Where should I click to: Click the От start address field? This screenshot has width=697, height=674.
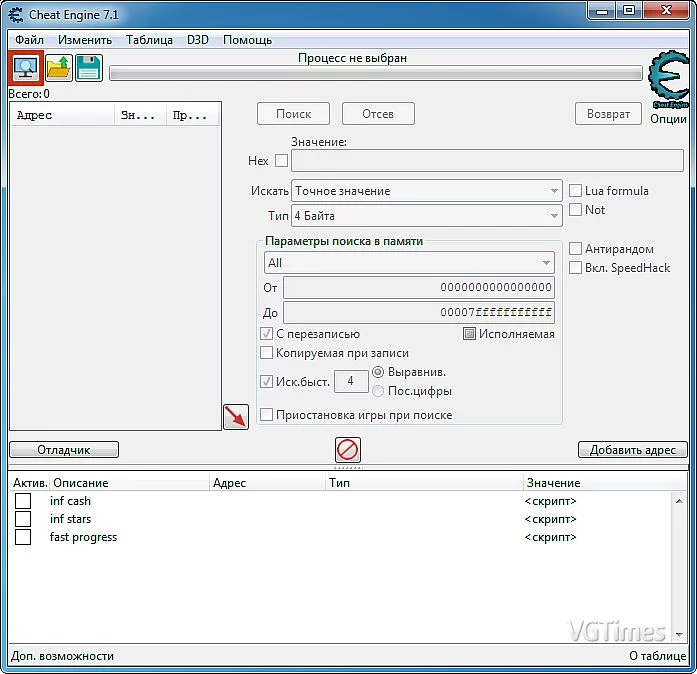coord(419,287)
